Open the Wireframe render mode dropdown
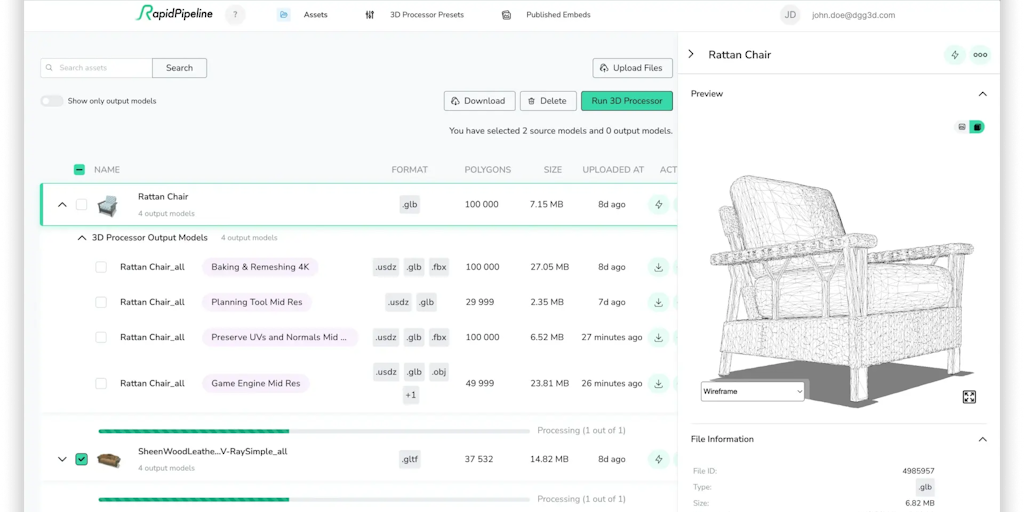This screenshot has width=1024, height=512. pos(752,391)
